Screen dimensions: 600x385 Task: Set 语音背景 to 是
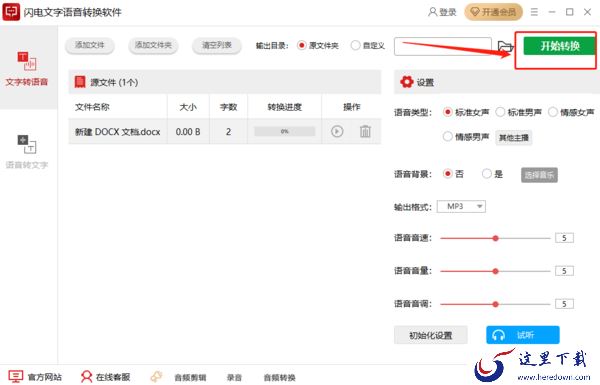[486, 174]
